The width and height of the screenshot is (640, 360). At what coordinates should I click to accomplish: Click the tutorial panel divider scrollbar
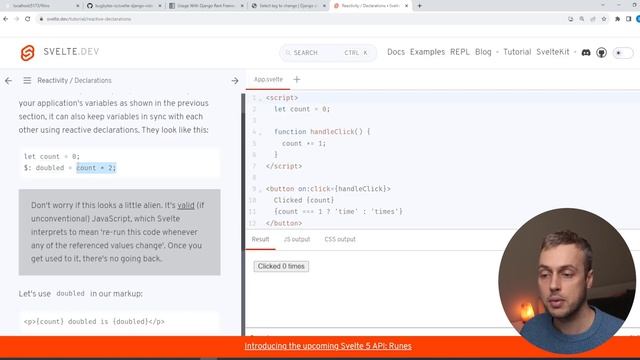(243, 214)
